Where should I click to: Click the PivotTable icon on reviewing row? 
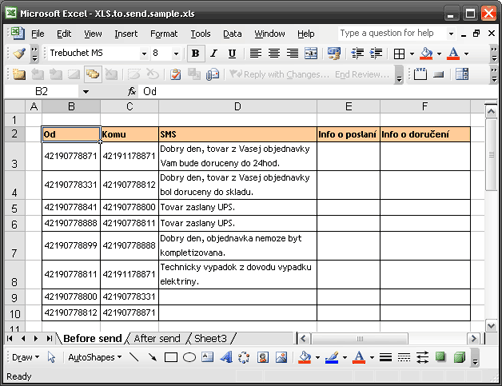[x=462, y=74]
